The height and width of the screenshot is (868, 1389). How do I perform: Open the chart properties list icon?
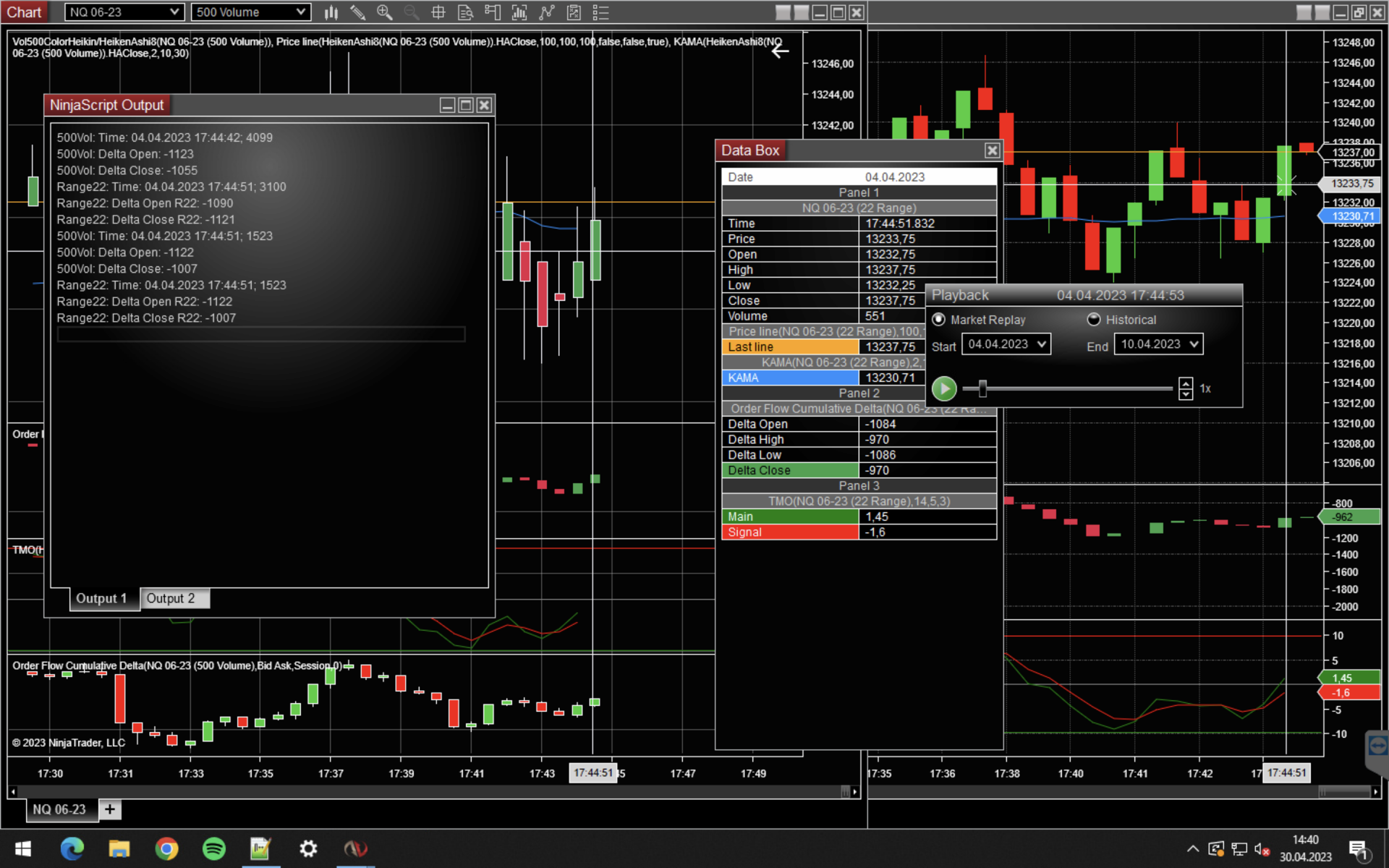click(600, 12)
